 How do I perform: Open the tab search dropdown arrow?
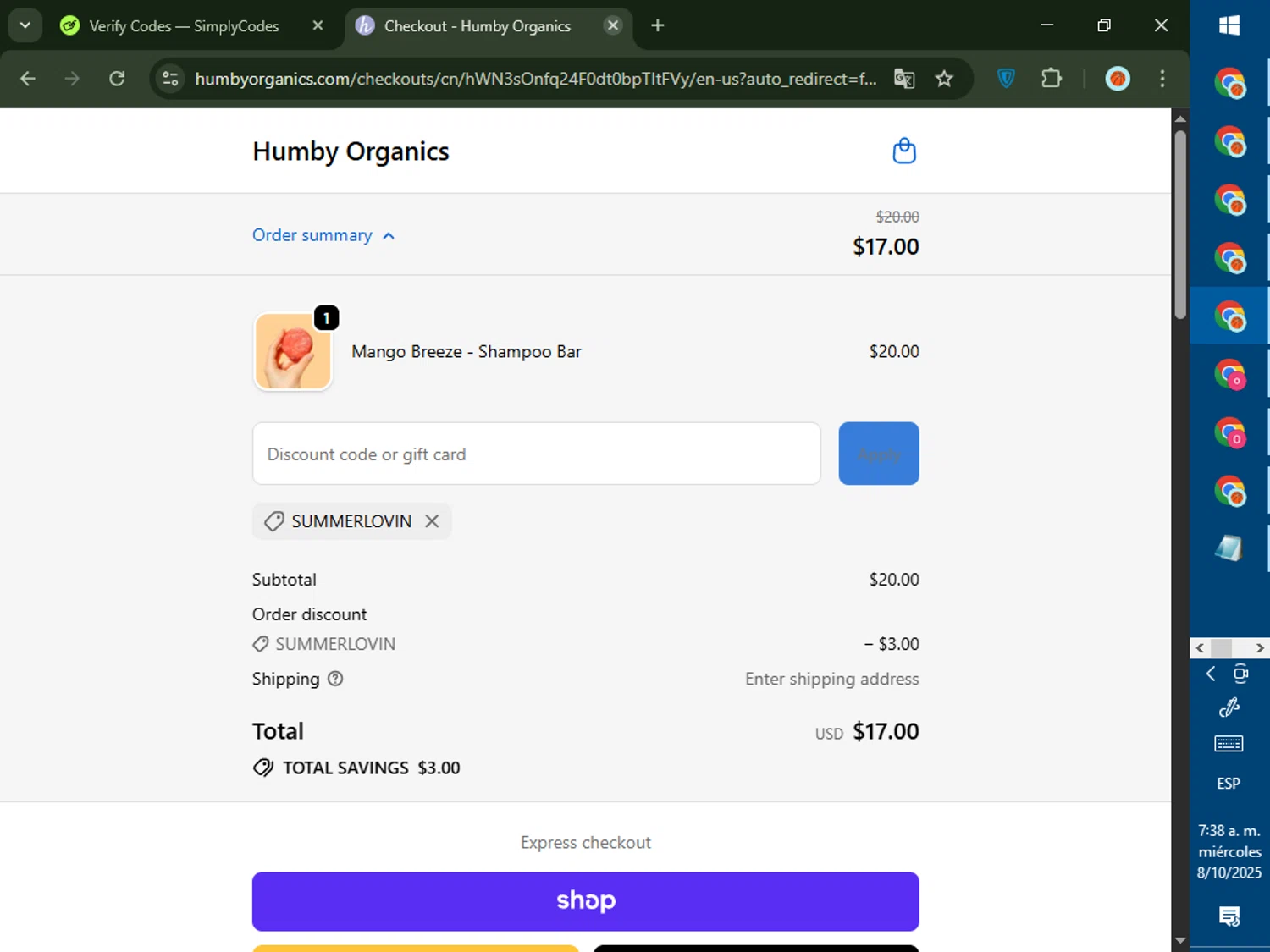click(x=25, y=25)
